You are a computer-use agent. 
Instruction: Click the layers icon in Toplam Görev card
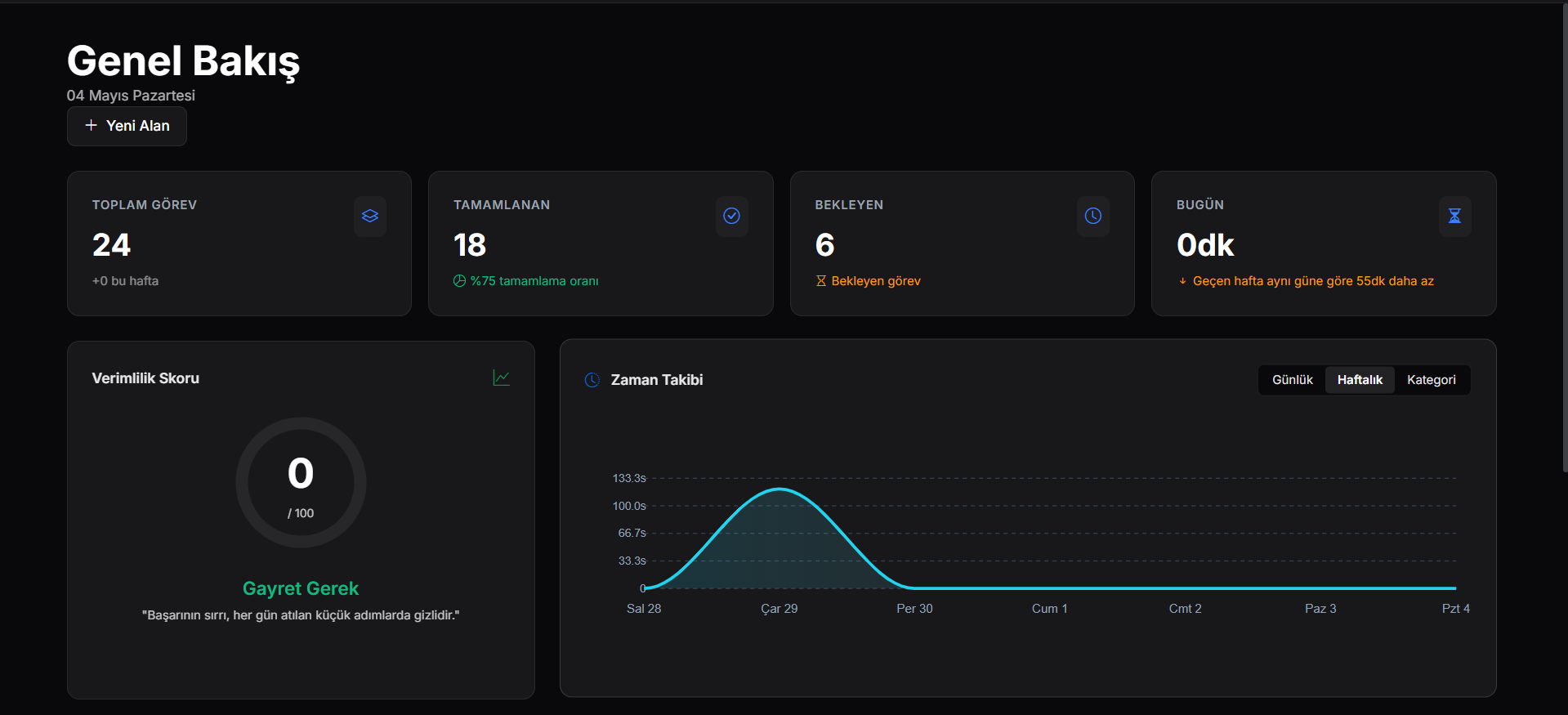(x=370, y=216)
